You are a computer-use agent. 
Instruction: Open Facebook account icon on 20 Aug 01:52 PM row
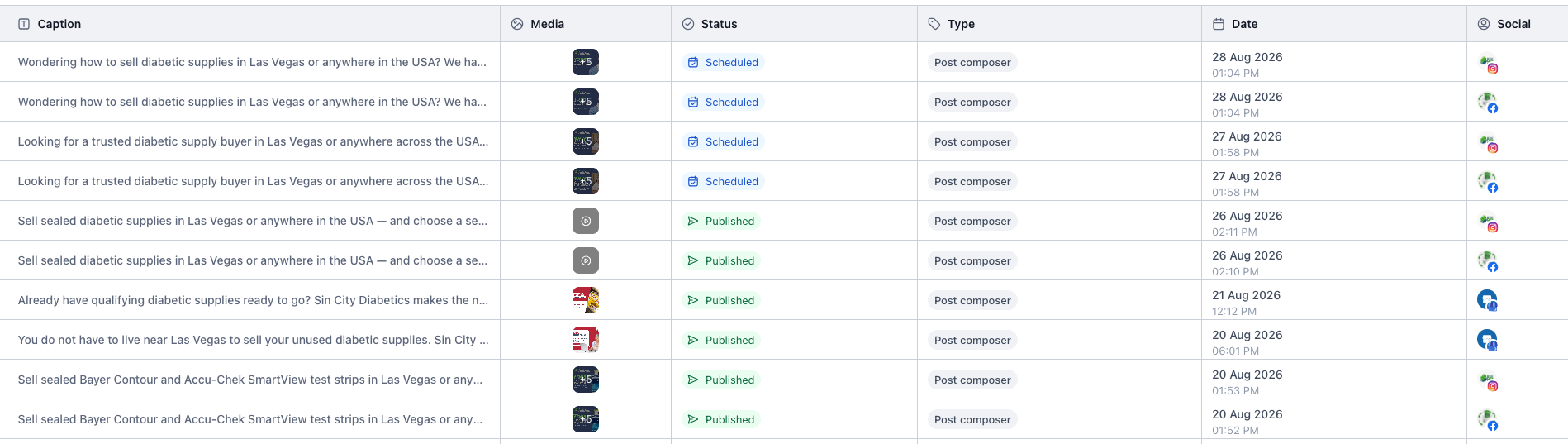click(1488, 420)
